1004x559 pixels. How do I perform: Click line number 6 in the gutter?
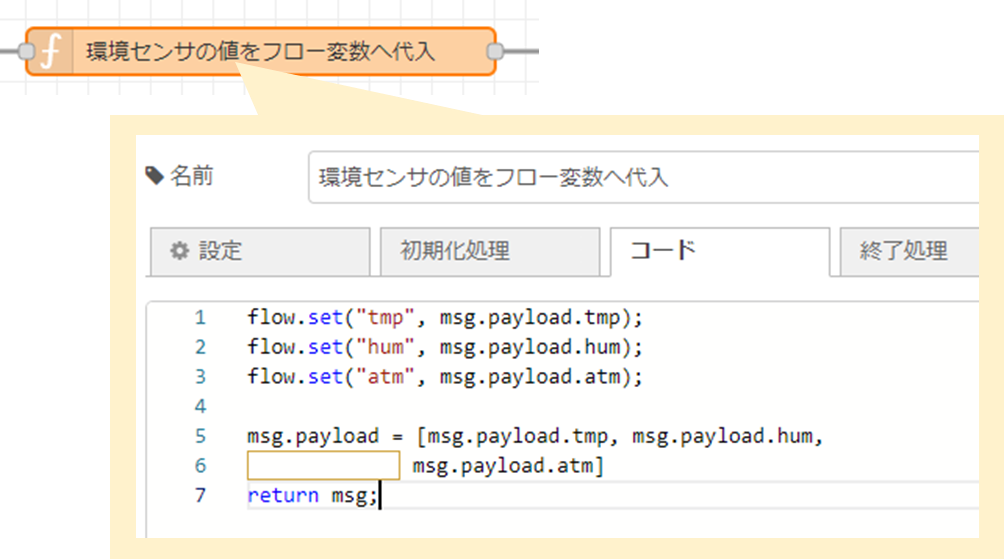point(200,466)
